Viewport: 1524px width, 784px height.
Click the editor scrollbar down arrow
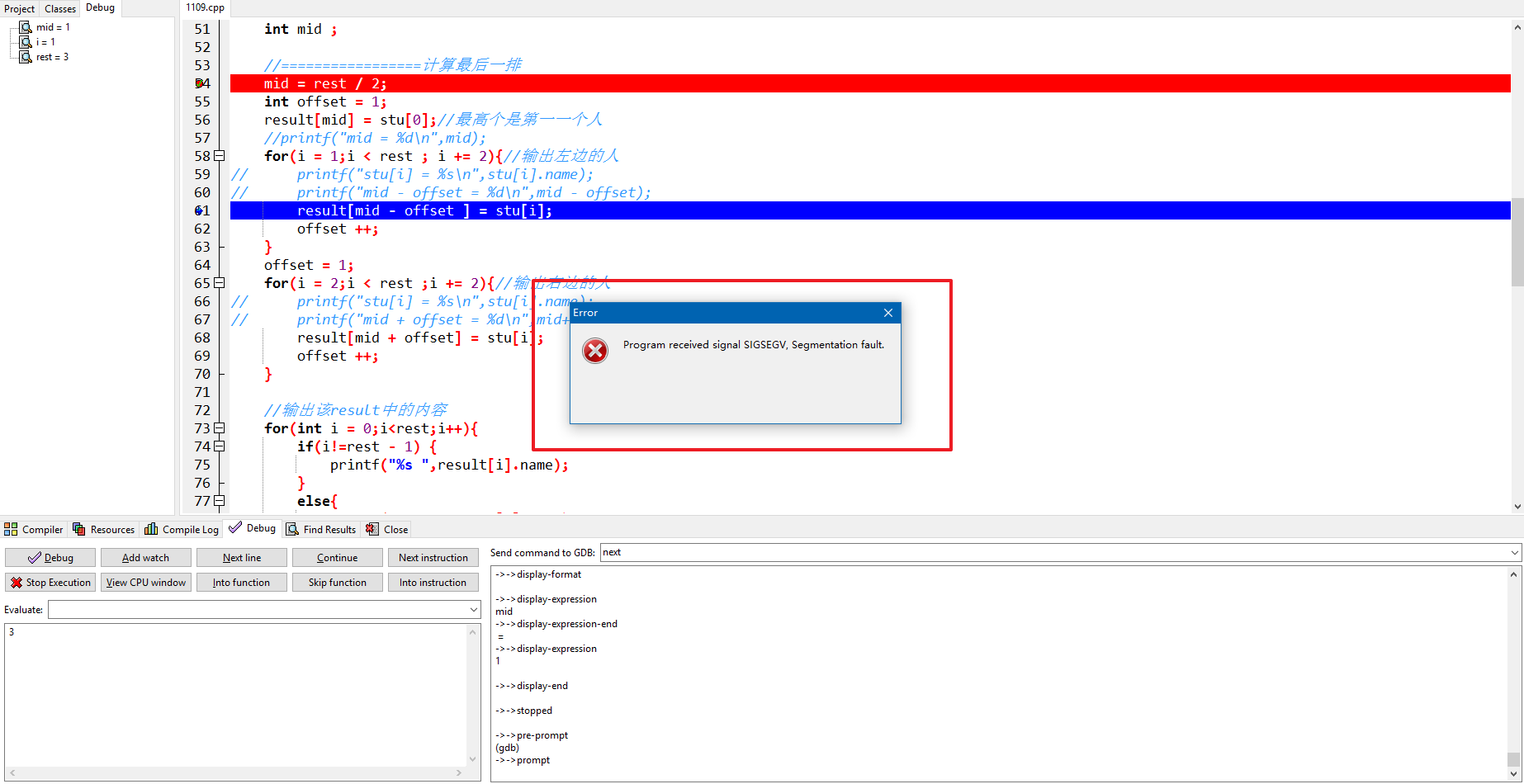tap(1517, 507)
